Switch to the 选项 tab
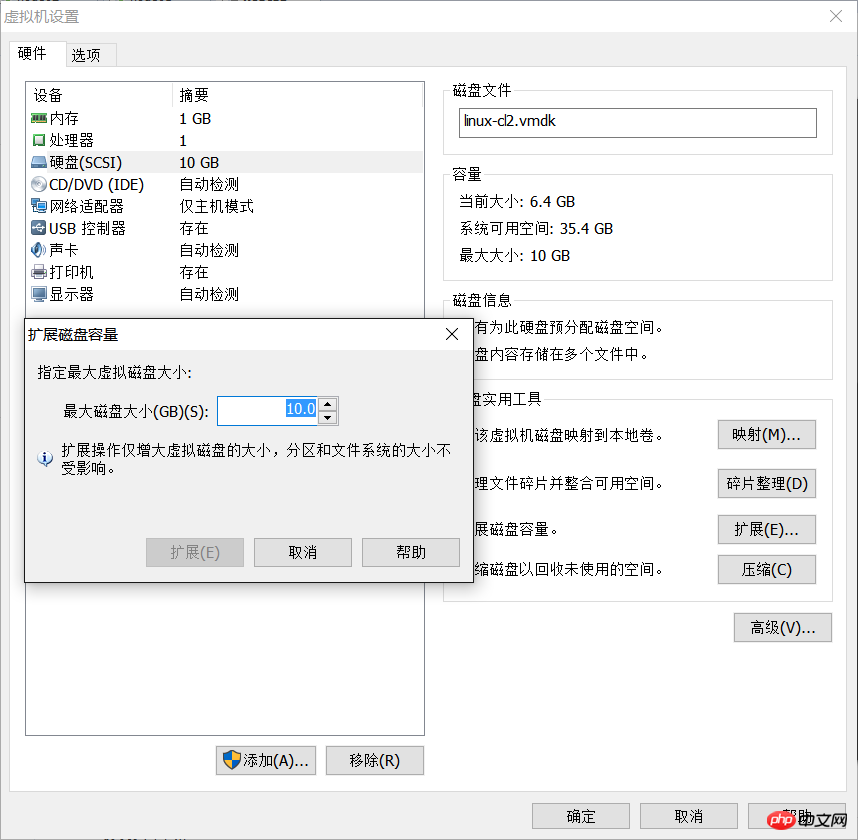 [90, 55]
